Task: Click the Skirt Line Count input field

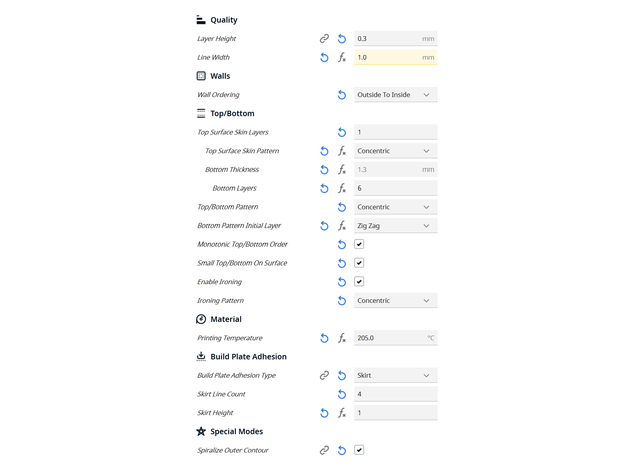Action: coord(395,394)
